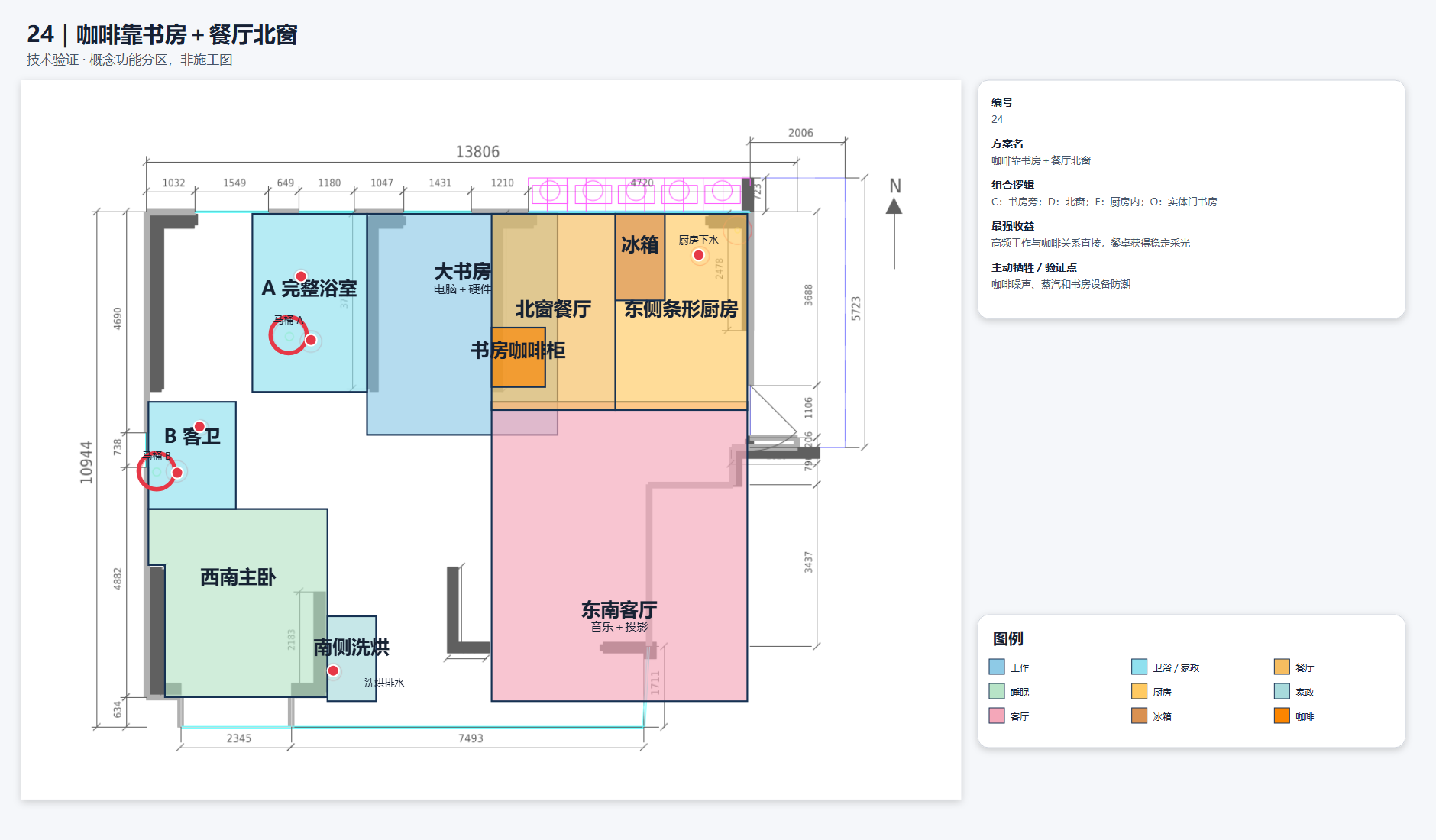Click the red circle marker for 马桶 A

(x=288, y=336)
